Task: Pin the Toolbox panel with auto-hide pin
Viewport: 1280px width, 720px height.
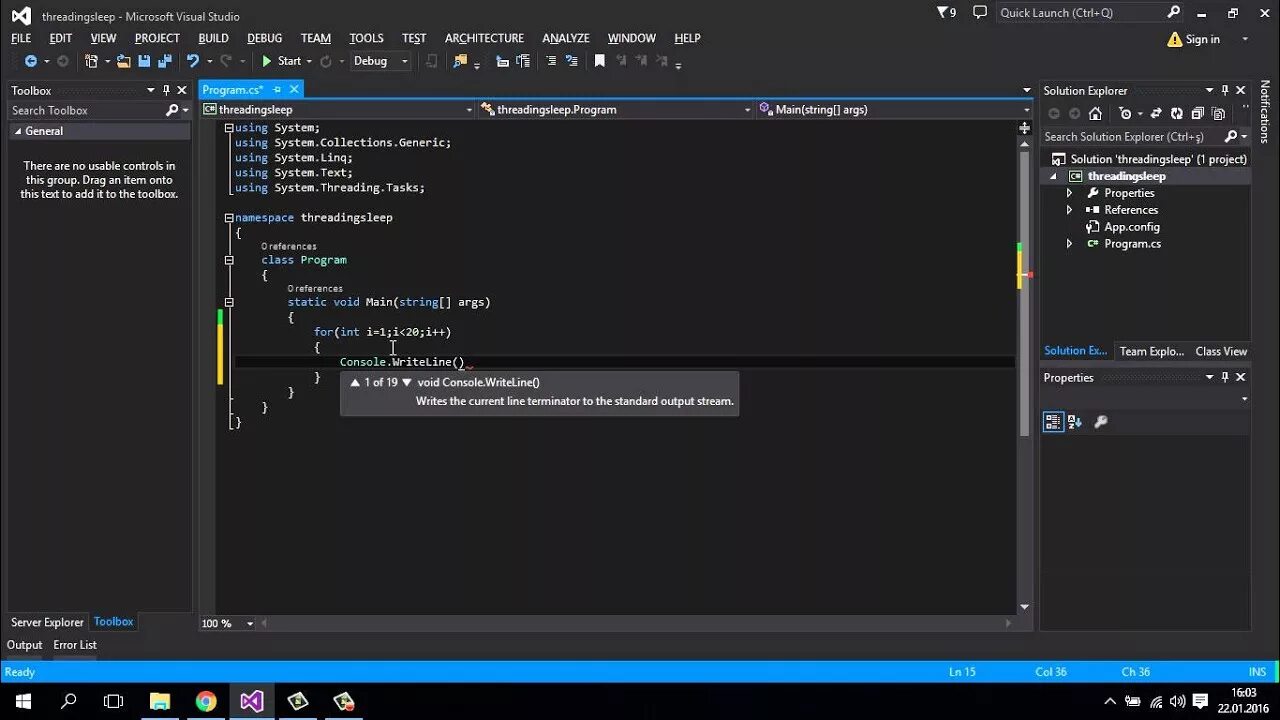Action: click(166, 90)
